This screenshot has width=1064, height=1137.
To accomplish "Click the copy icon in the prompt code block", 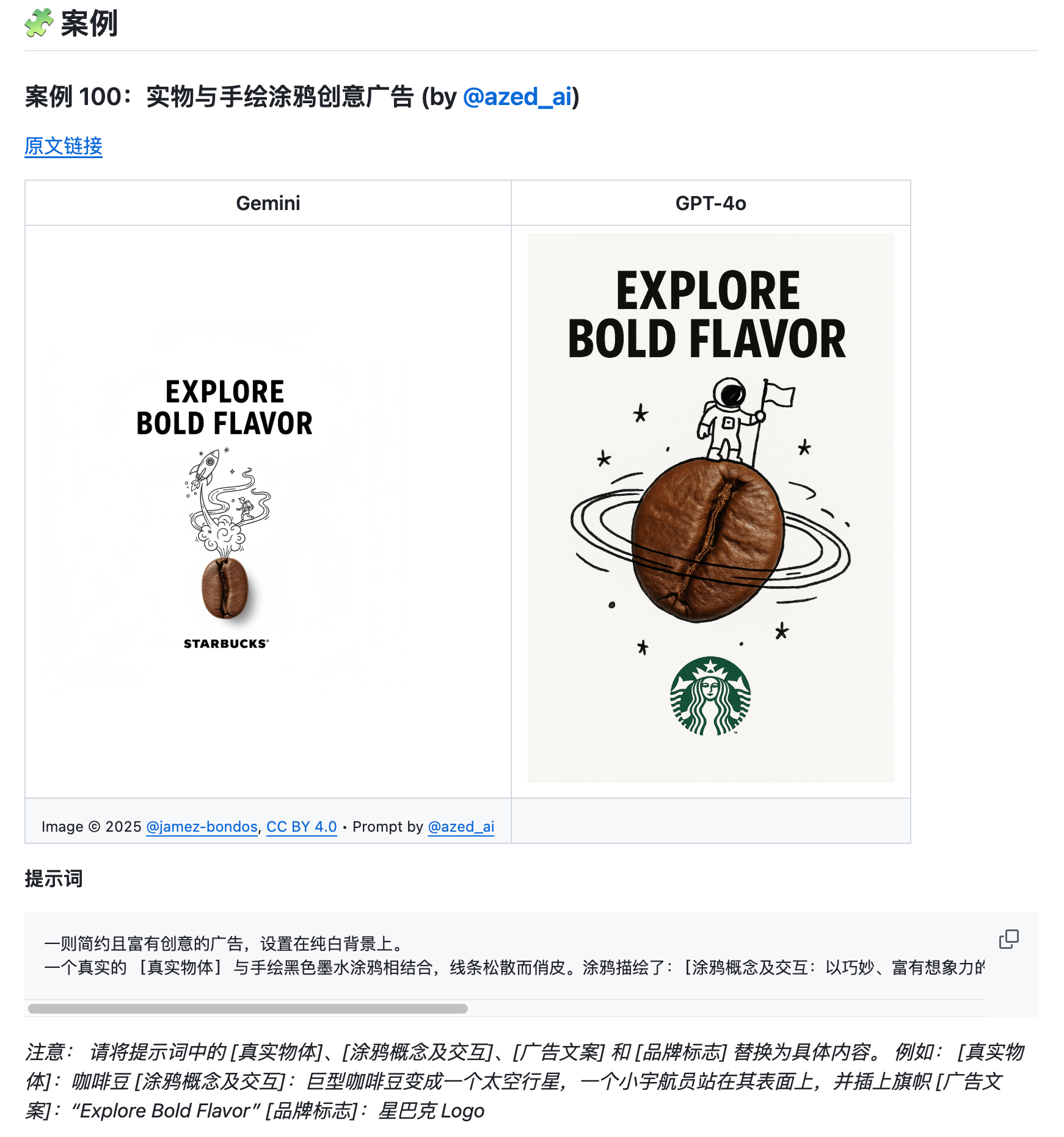I will (x=1008, y=939).
